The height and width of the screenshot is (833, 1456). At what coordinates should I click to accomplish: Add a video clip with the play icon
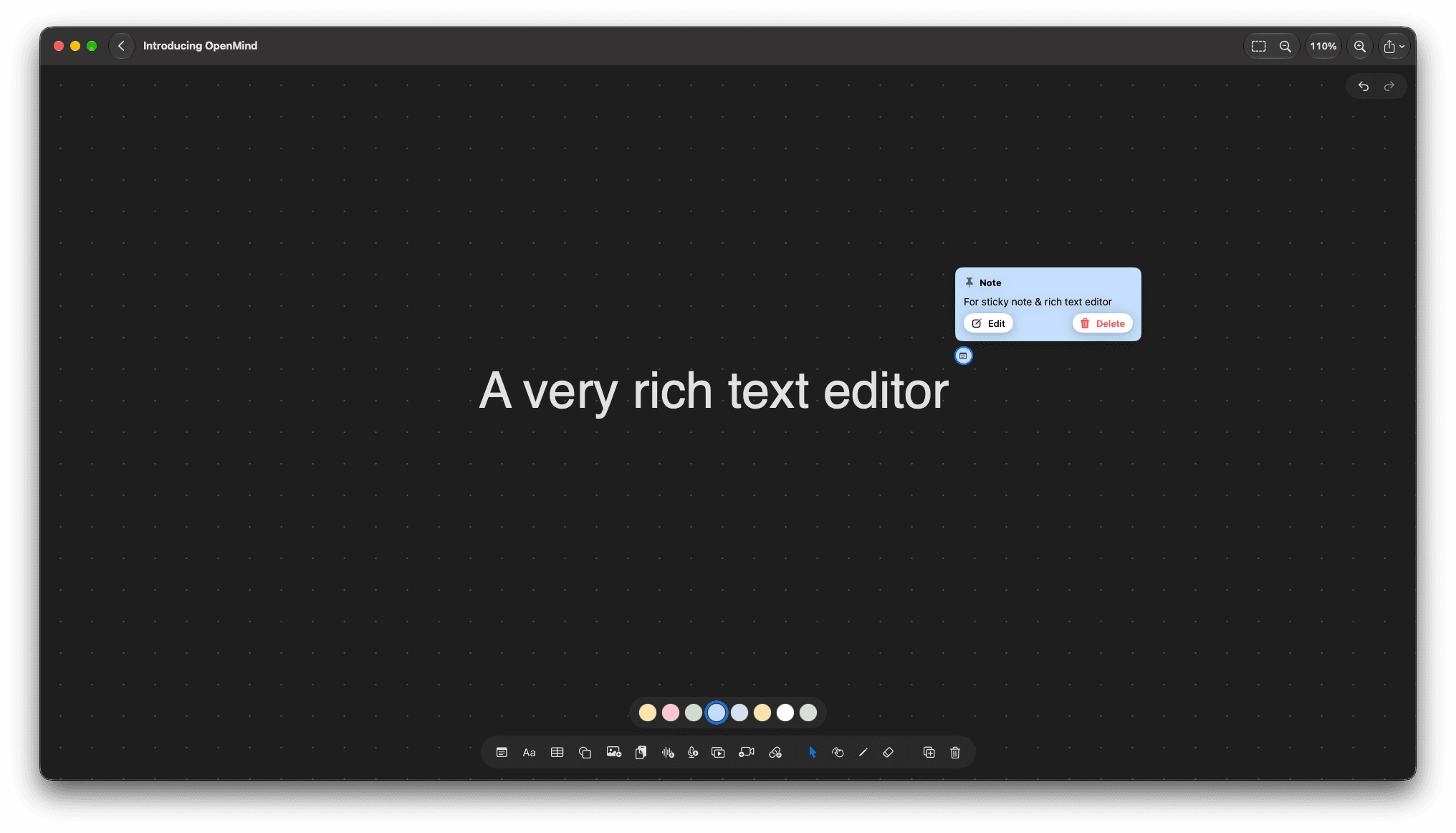point(718,753)
